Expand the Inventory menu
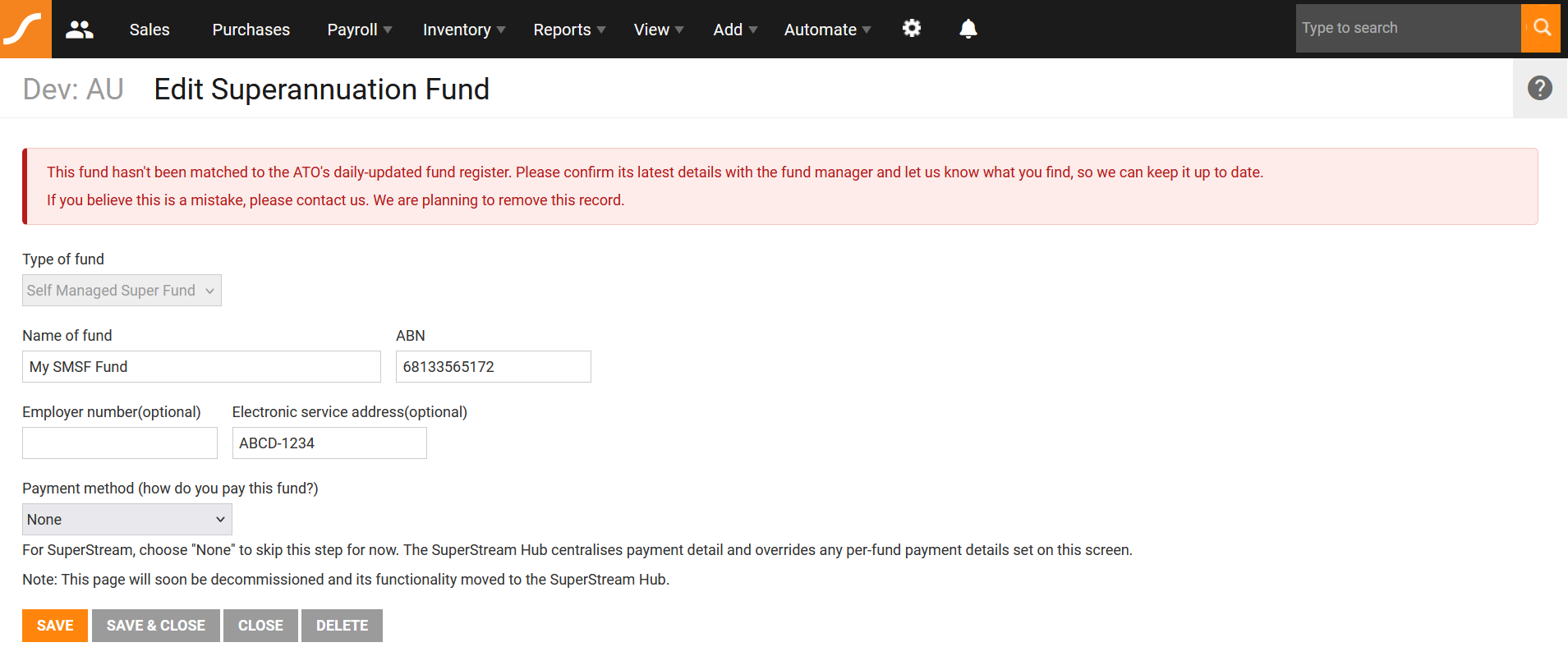Viewport: 1568px width, 647px height. pyautogui.click(x=464, y=30)
